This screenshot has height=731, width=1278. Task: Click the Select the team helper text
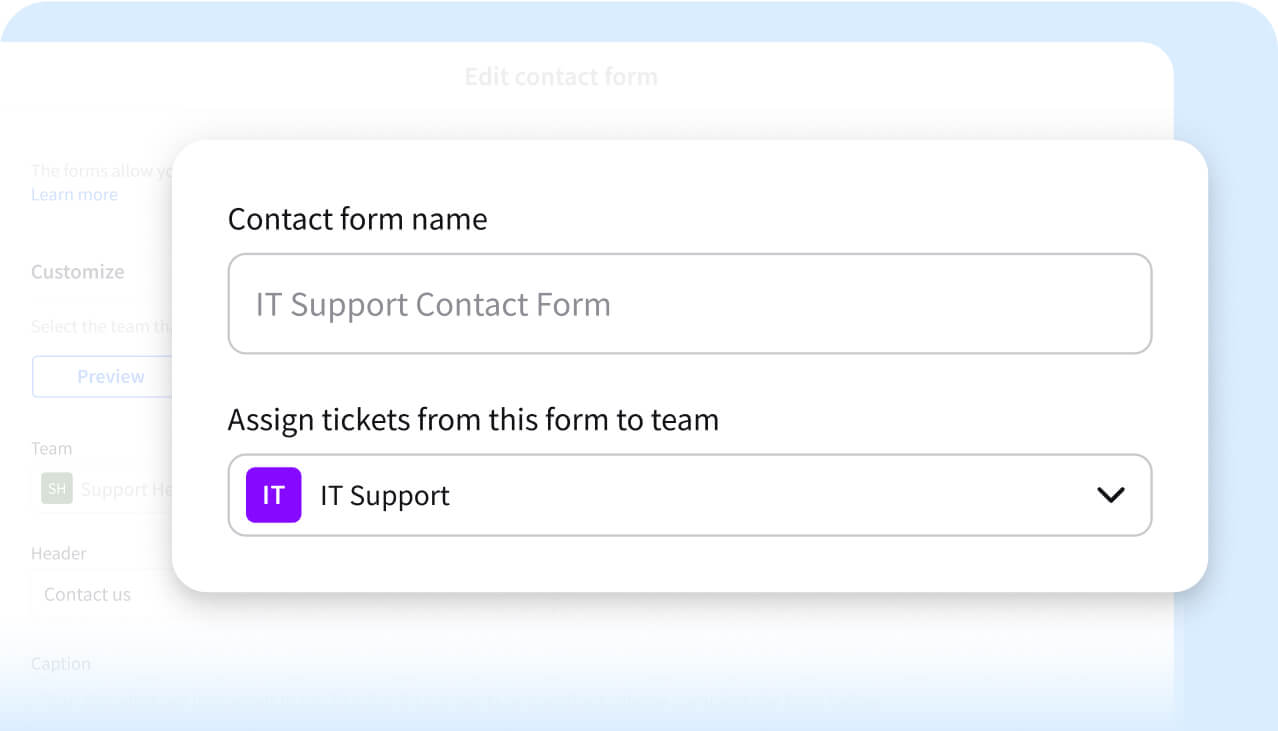point(99,326)
